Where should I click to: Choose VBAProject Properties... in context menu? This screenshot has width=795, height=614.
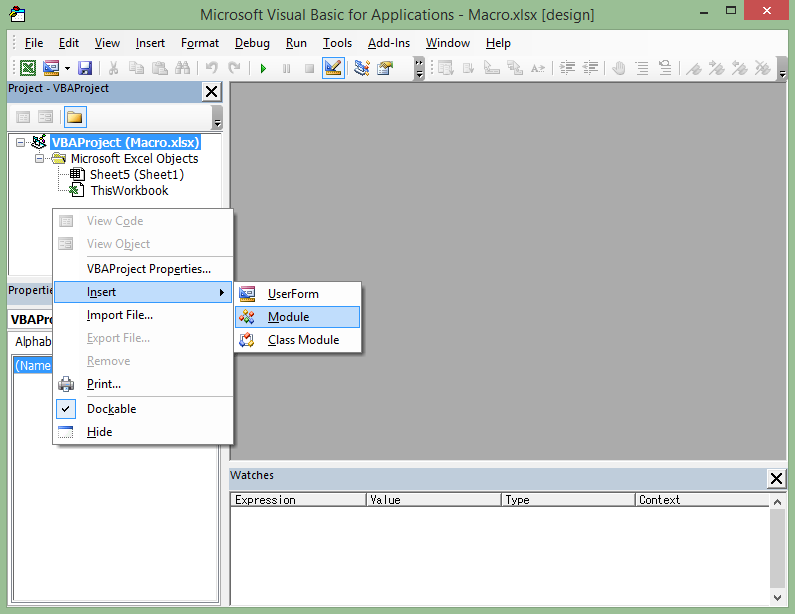coord(143,269)
